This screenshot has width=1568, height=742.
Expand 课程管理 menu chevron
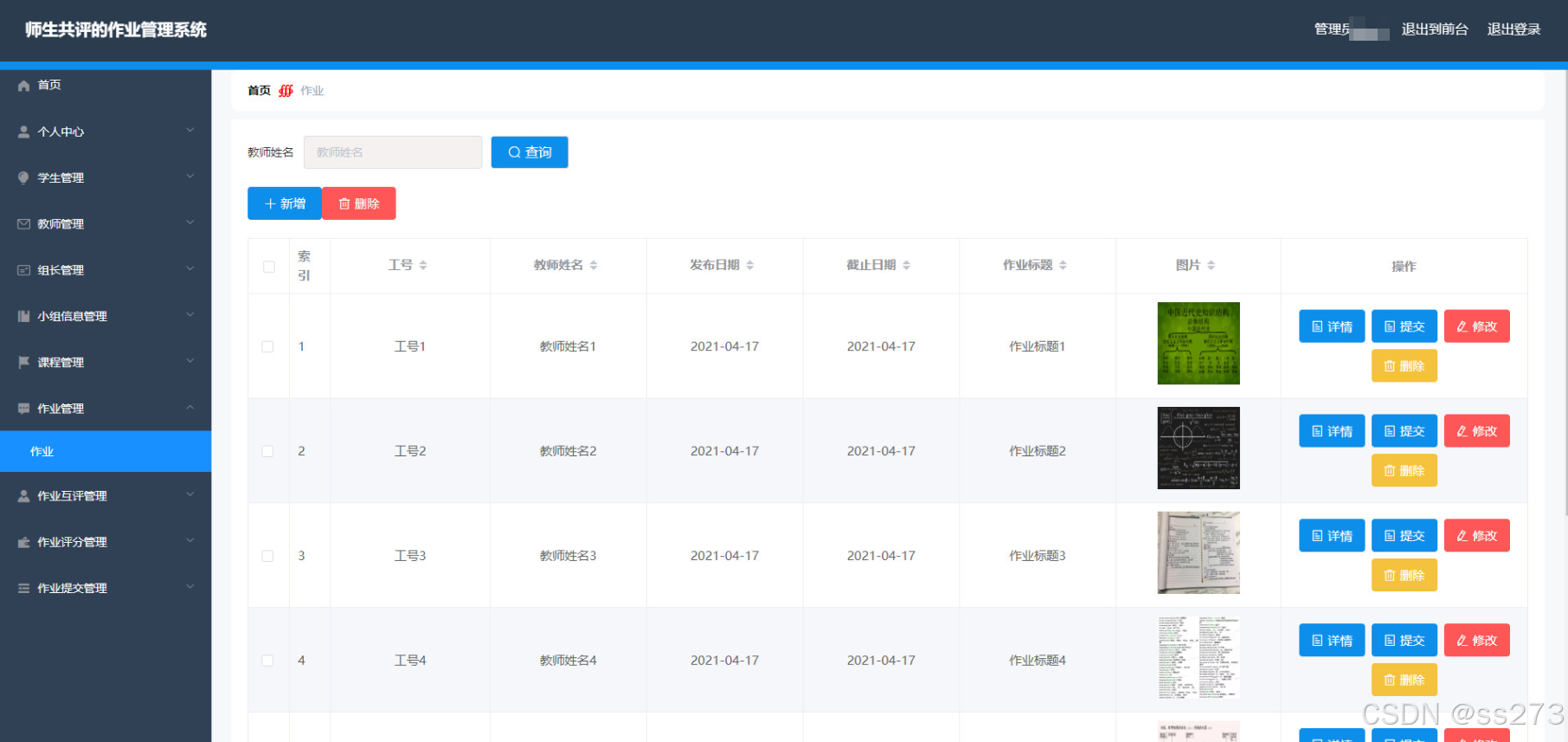[x=190, y=361]
